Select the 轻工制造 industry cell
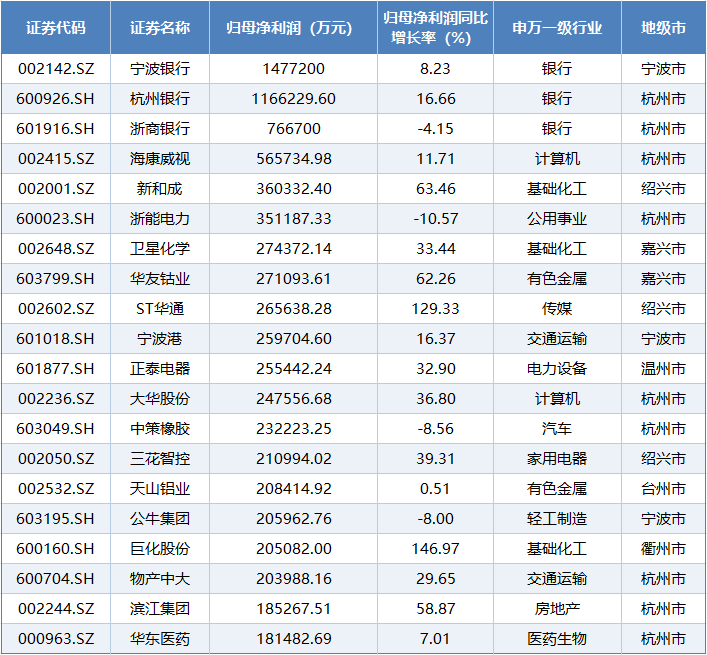 coord(557,519)
